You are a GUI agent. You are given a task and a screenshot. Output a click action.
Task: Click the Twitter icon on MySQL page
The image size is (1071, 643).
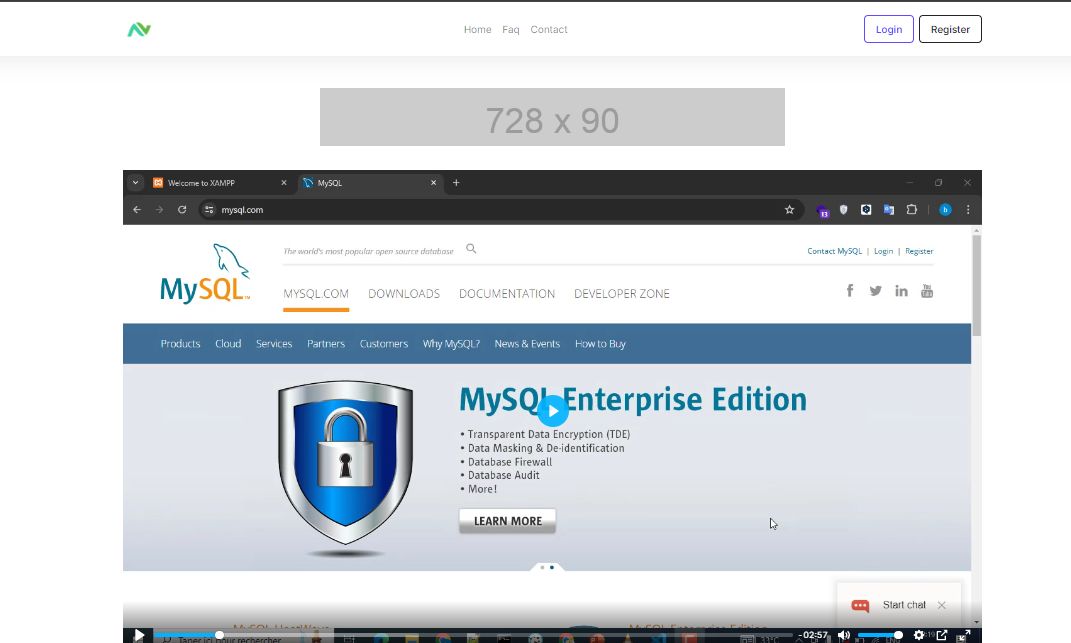point(875,291)
